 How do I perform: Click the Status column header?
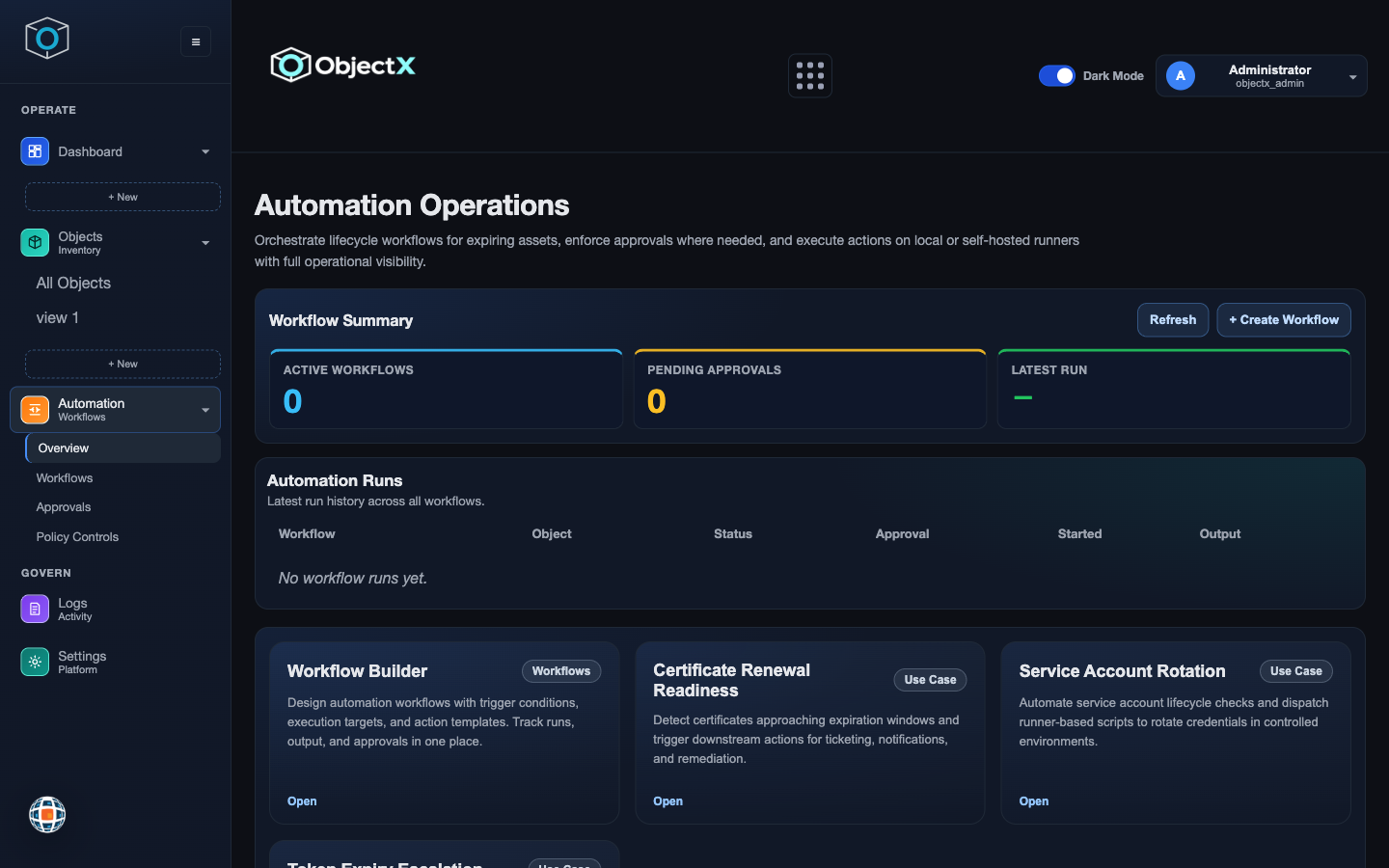[733, 534]
